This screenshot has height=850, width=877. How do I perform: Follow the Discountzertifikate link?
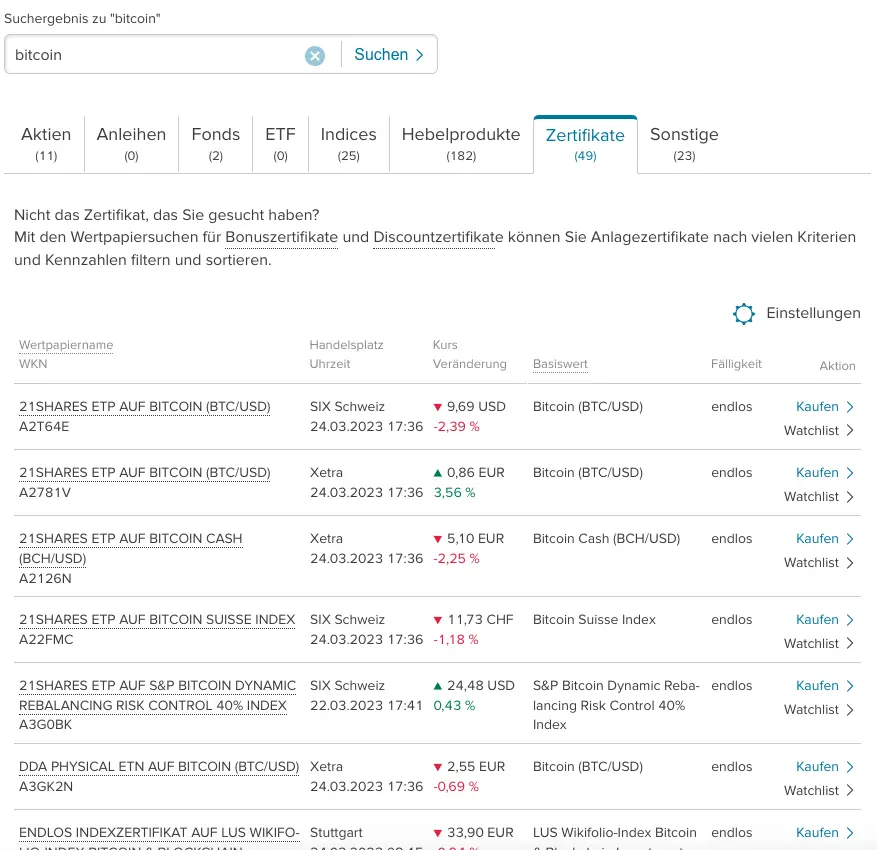coord(438,238)
